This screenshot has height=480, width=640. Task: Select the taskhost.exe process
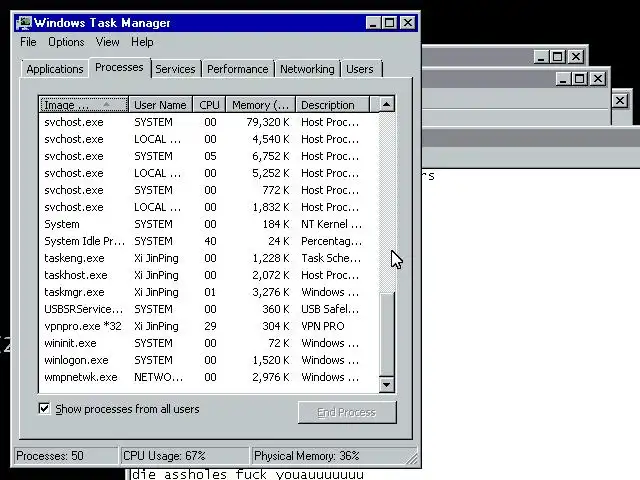[209, 275]
